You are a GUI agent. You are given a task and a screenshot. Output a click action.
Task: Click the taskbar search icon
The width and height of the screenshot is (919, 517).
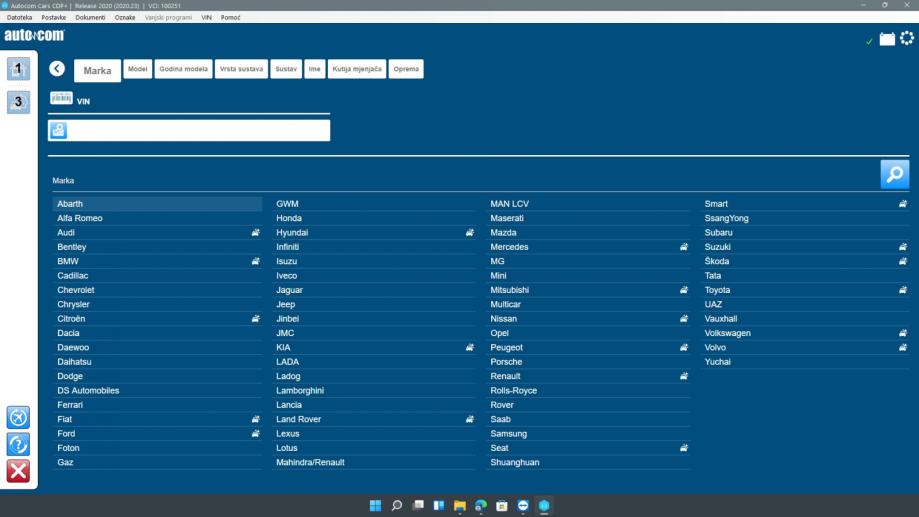[x=397, y=505]
